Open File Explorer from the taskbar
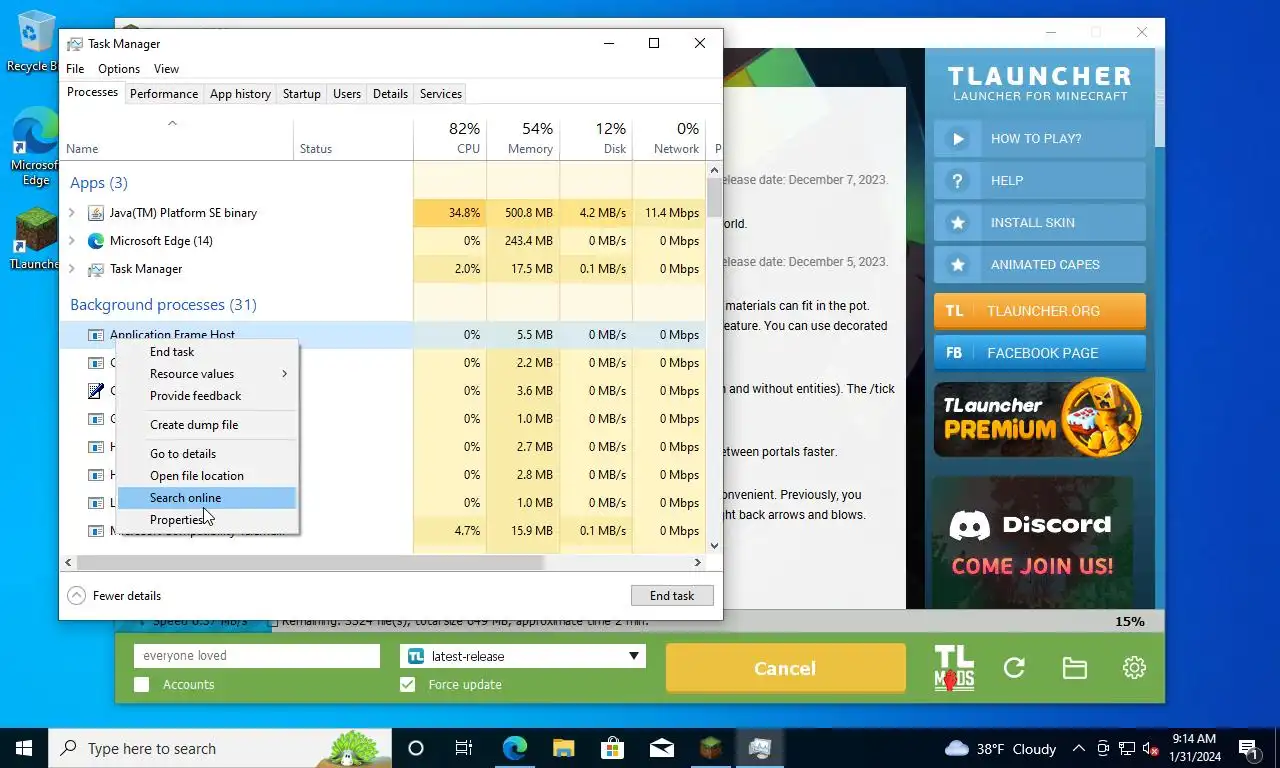The width and height of the screenshot is (1280, 768). [564, 748]
